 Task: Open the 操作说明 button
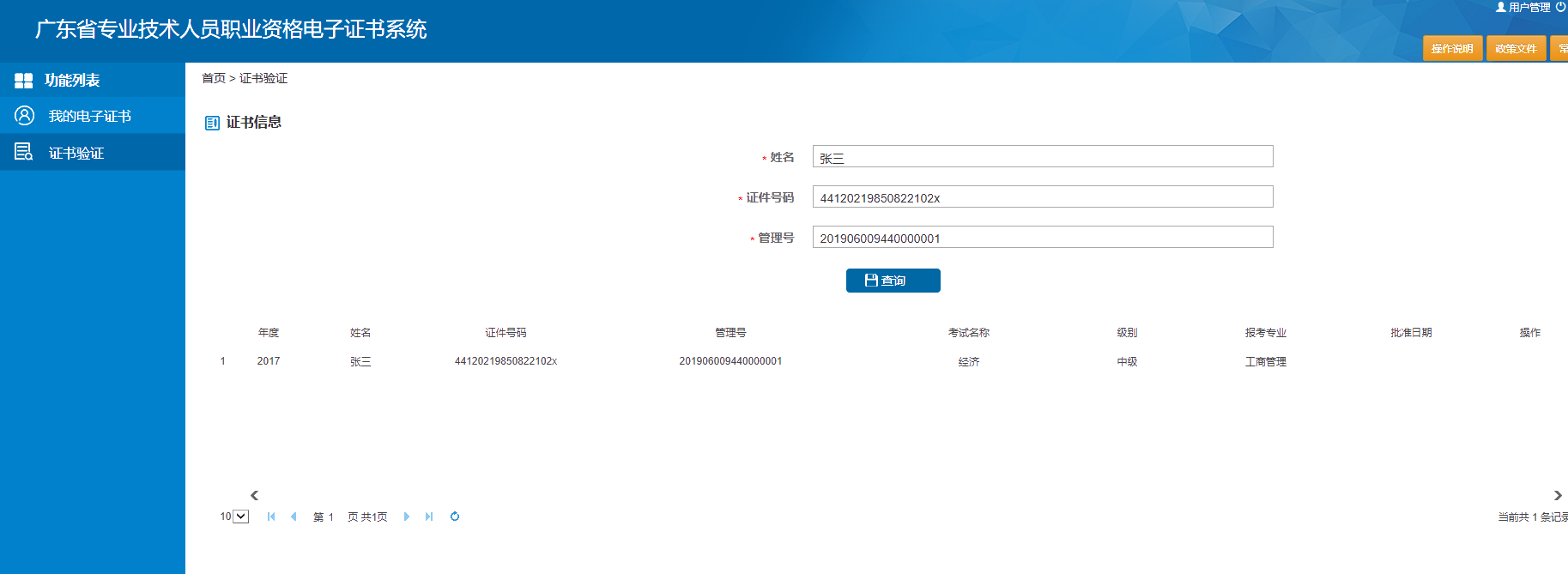click(x=1452, y=49)
